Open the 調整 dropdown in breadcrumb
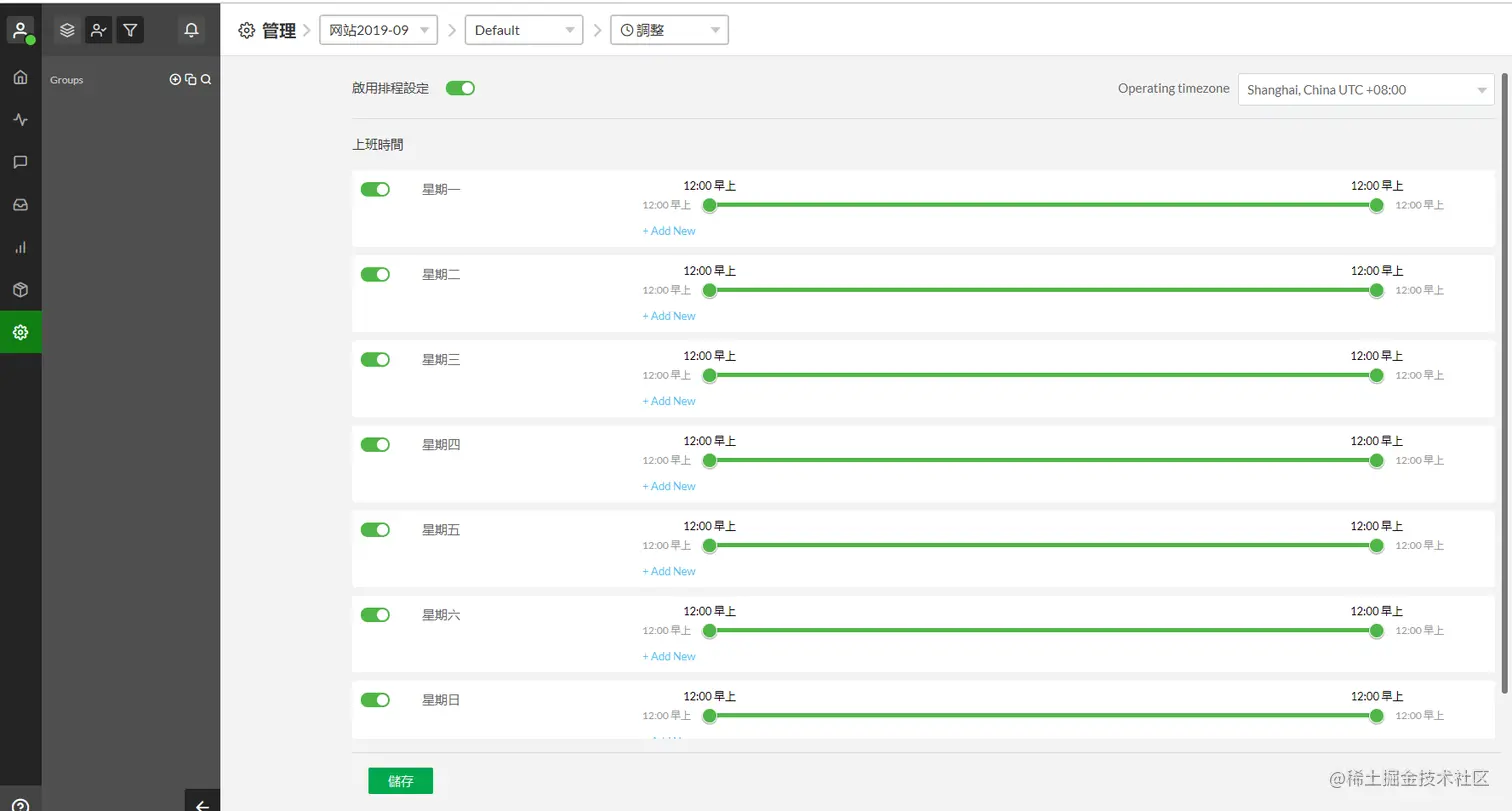This screenshot has width=1512, height=811. pyautogui.click(x=669, y=30)
